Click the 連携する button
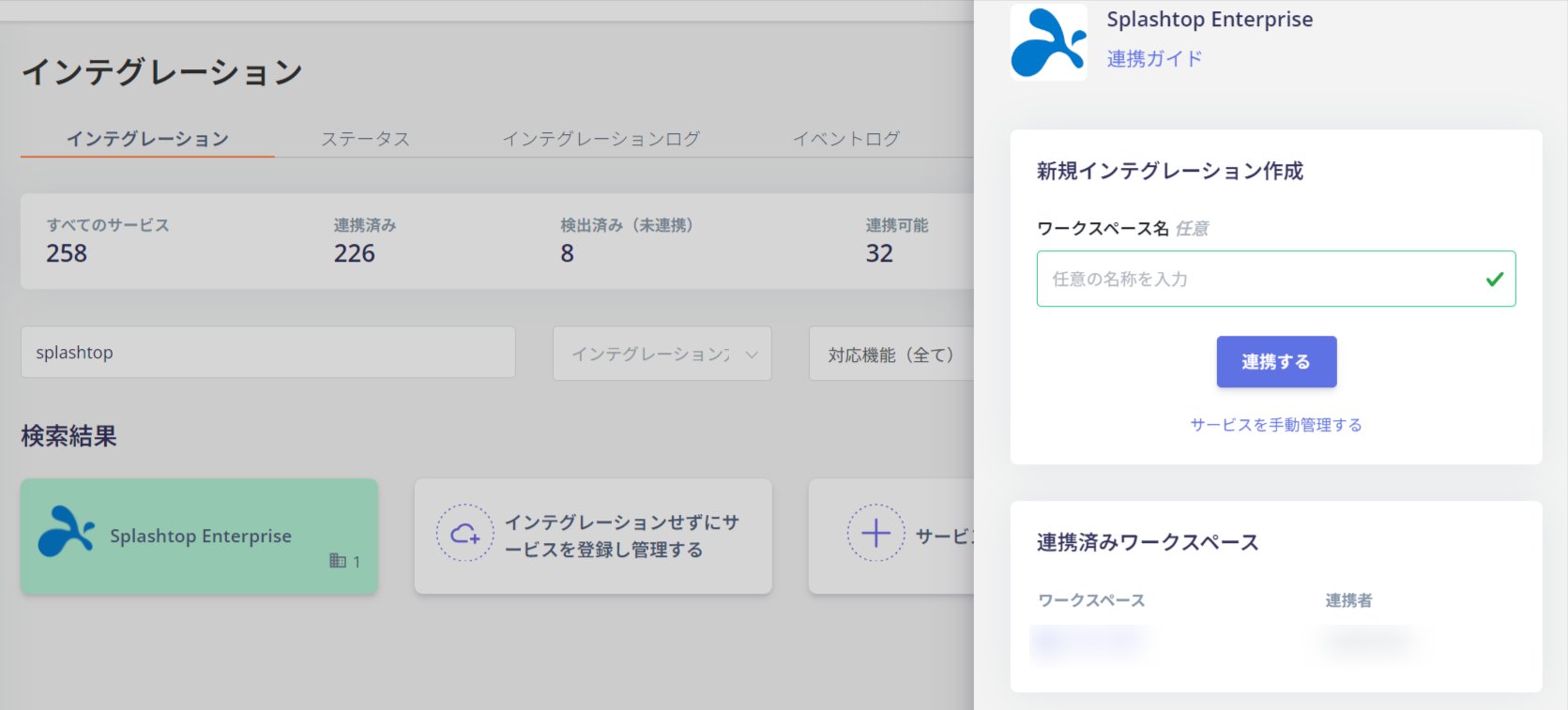Screen dimensions: 1568x710 point(1276,362)
